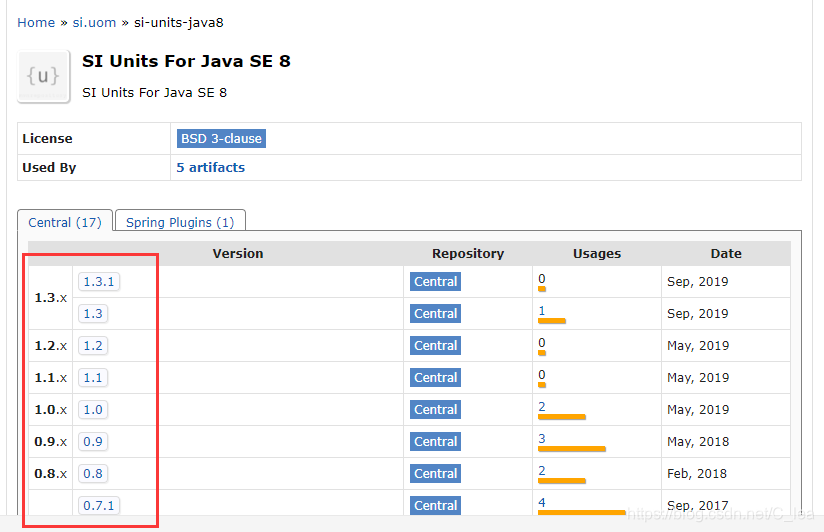
Task: Switch to the Central (17) tab
Action: pyautogui.click(x=65, y=222)
